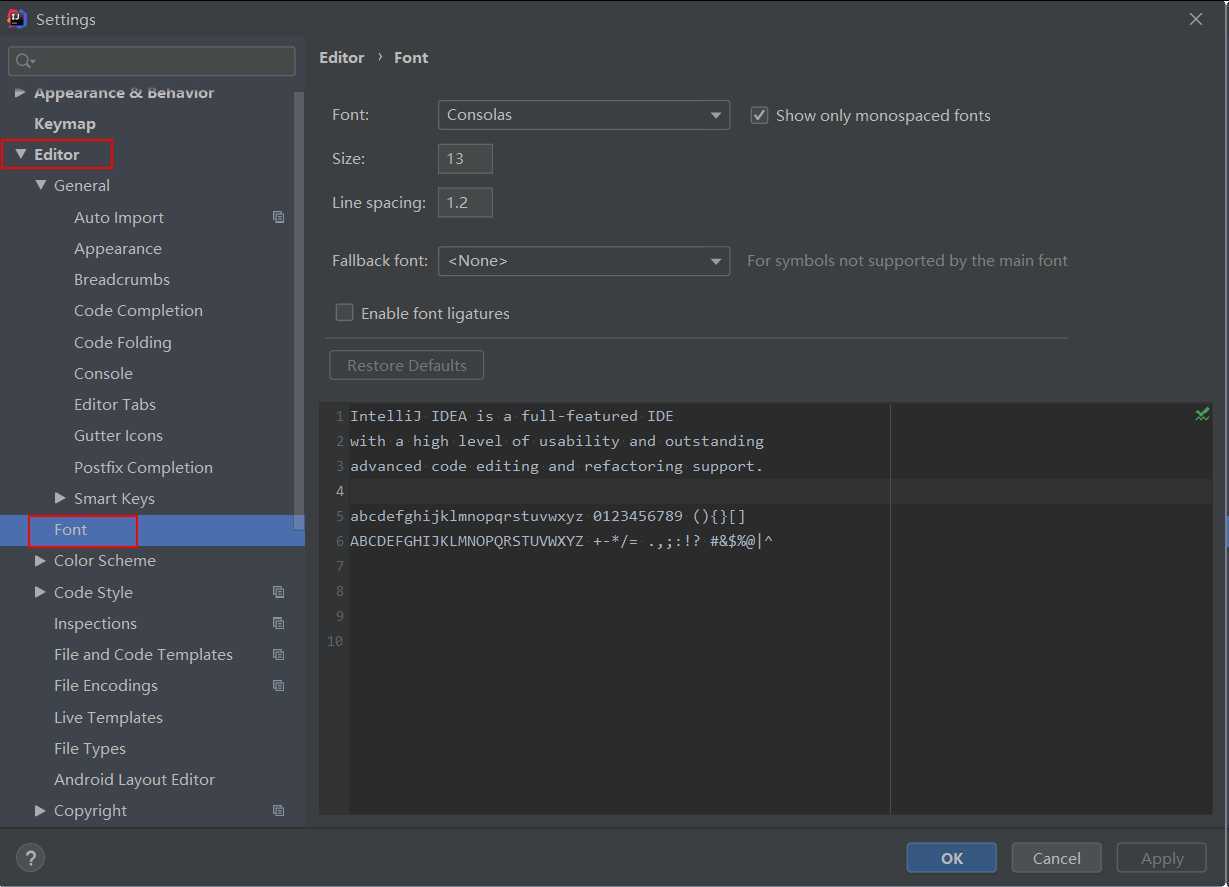Open the Font dropdown showing Consolas
Image resolution: width=1229 pixels, height=887 pixels.
(584, 115)
